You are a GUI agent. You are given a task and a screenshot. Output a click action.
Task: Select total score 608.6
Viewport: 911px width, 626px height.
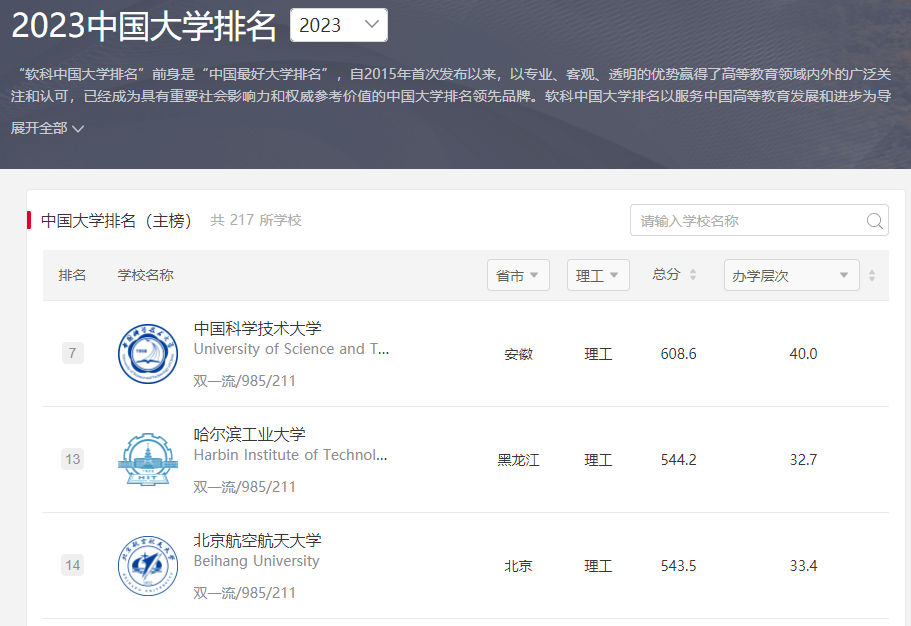tap(678, 354)
